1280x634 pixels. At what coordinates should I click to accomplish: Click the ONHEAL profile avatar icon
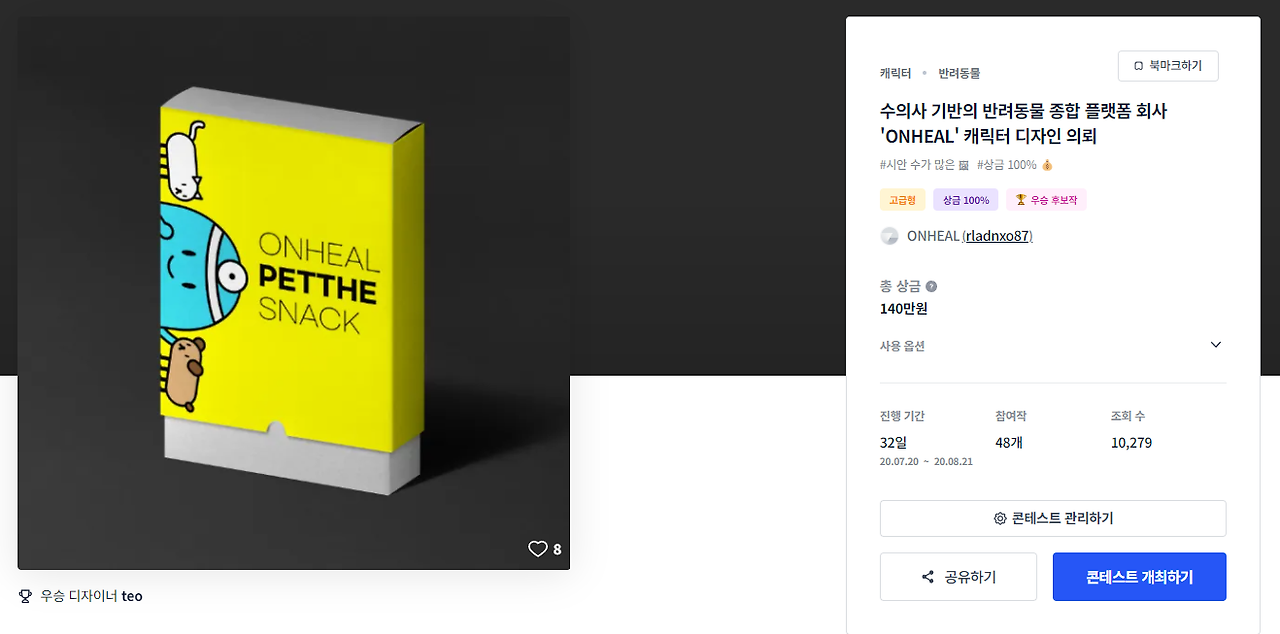889,236
